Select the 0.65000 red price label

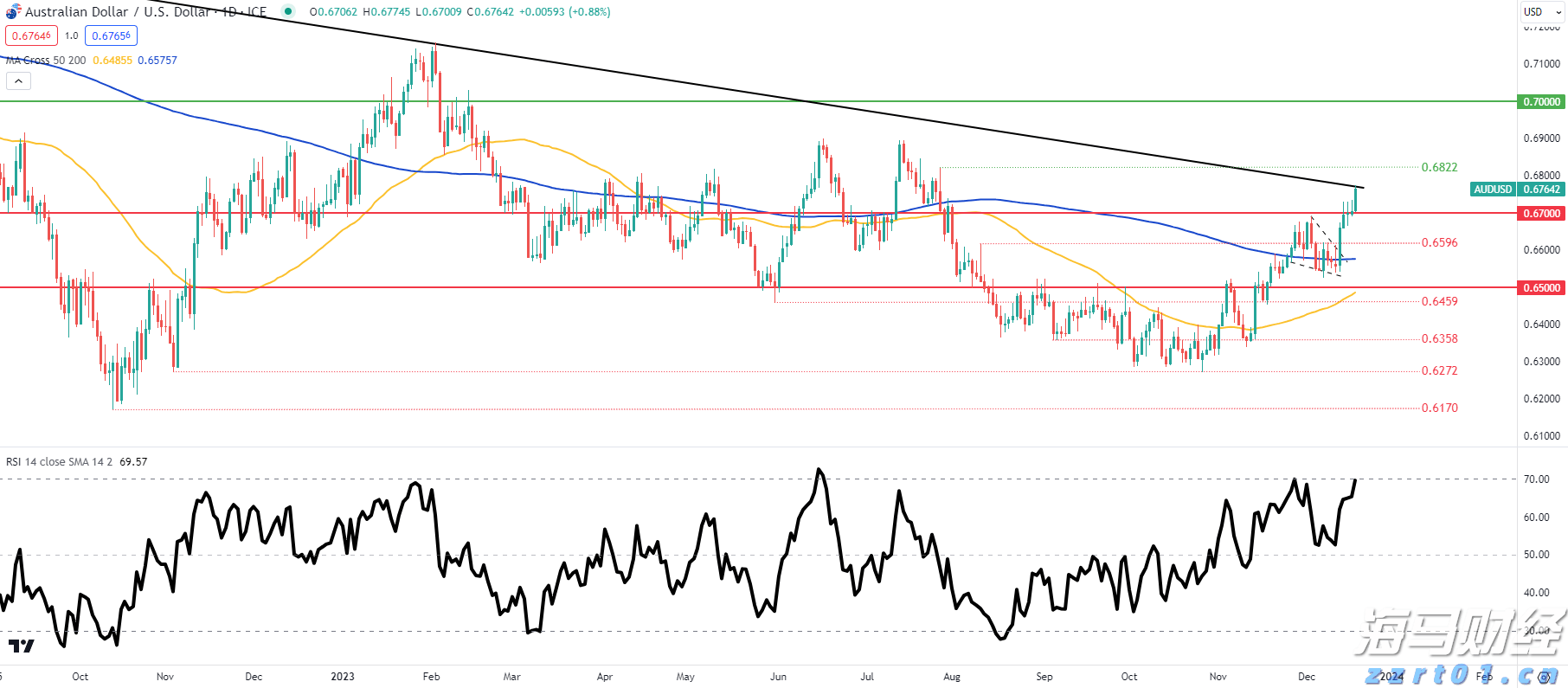point(1541,288)
